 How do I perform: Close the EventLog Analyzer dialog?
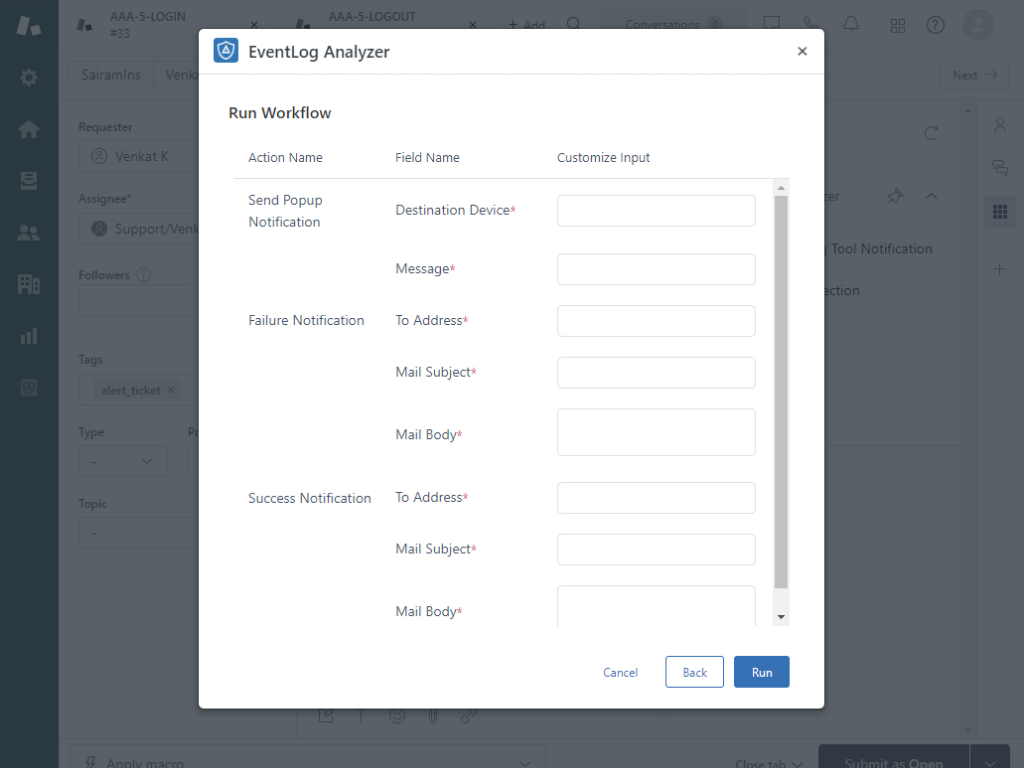click(802, 52)
